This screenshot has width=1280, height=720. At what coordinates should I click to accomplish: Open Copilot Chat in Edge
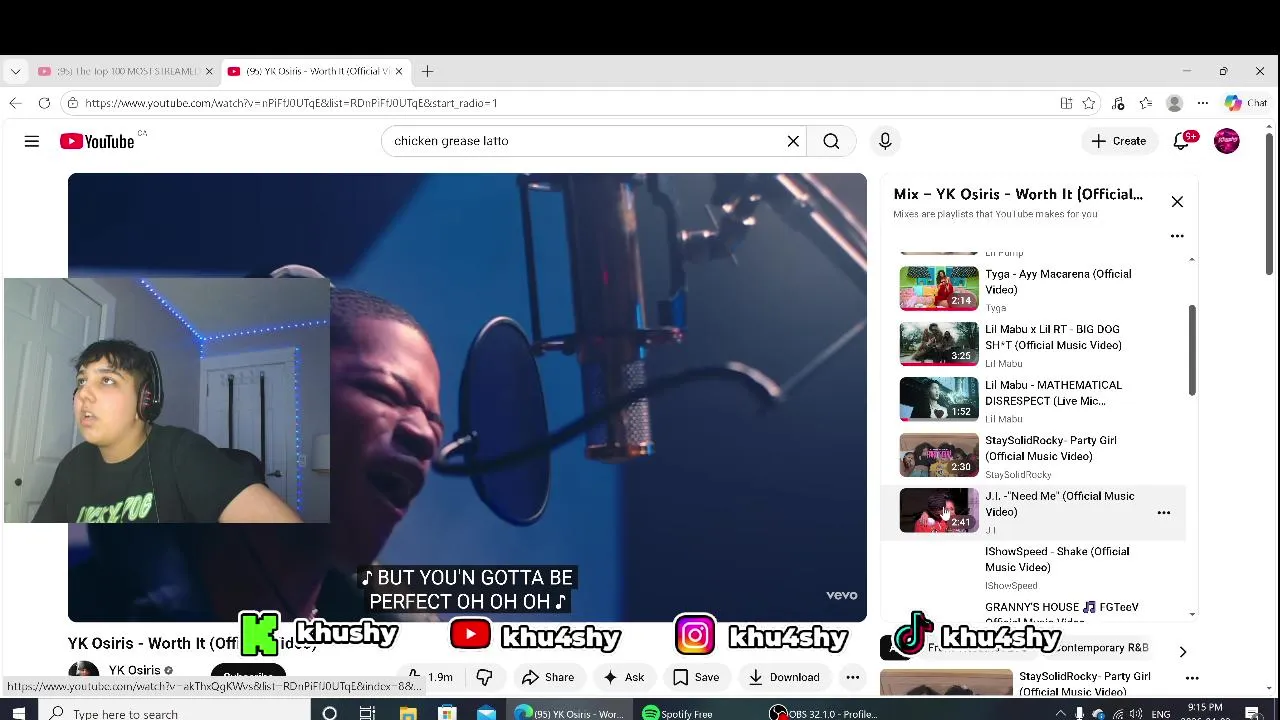point(1246,103)
